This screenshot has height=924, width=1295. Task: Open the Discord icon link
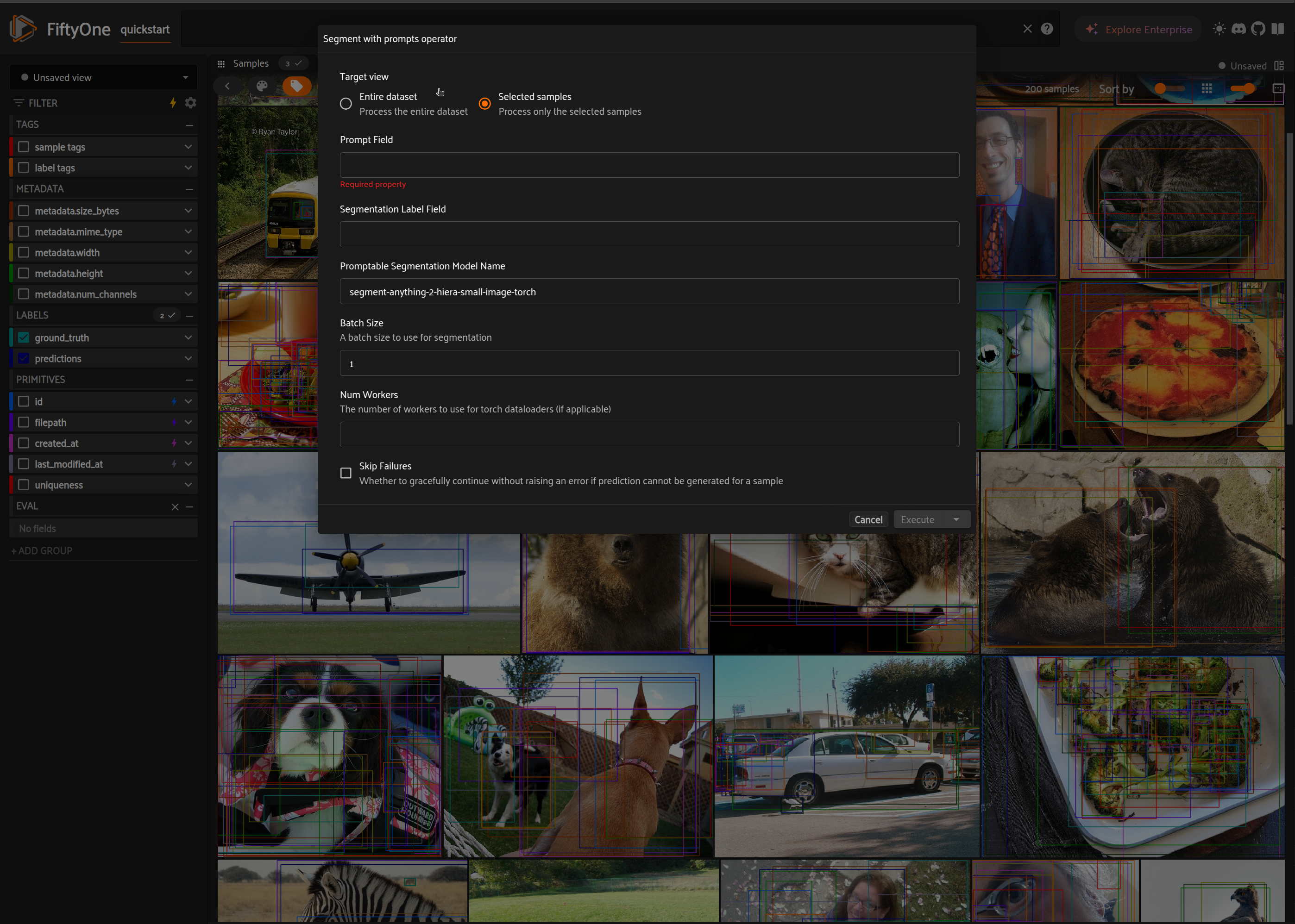(1238, 28)
